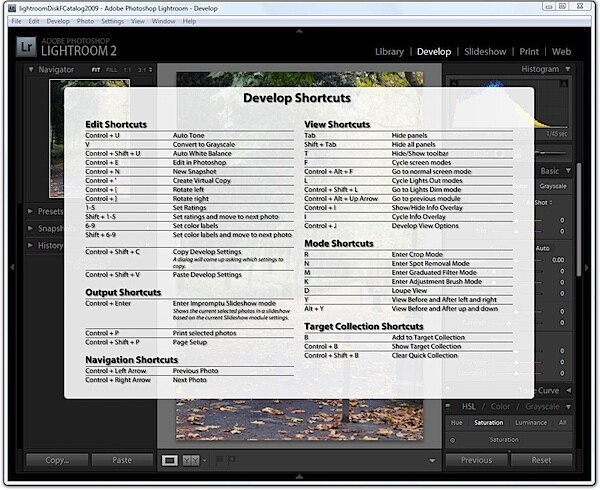Open the Before/After view options arrow

pyautogui.click(x=204, y=460)
